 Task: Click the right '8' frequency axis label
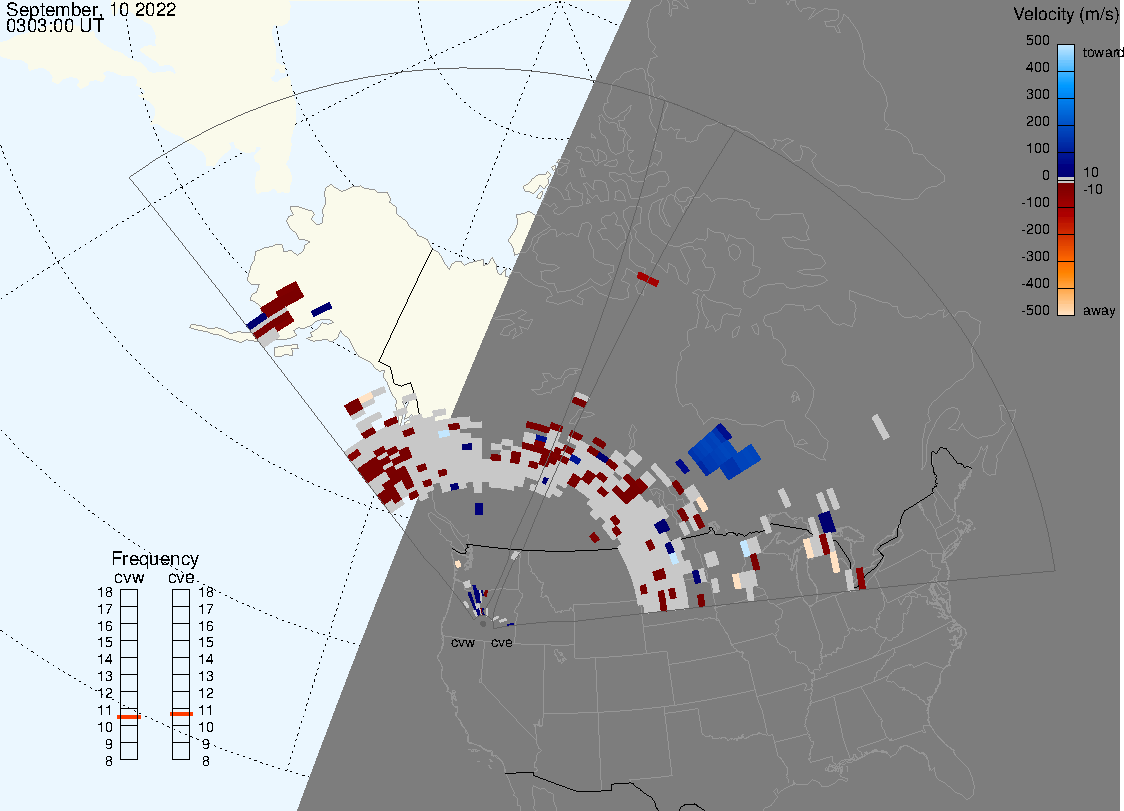pos(206,762)
